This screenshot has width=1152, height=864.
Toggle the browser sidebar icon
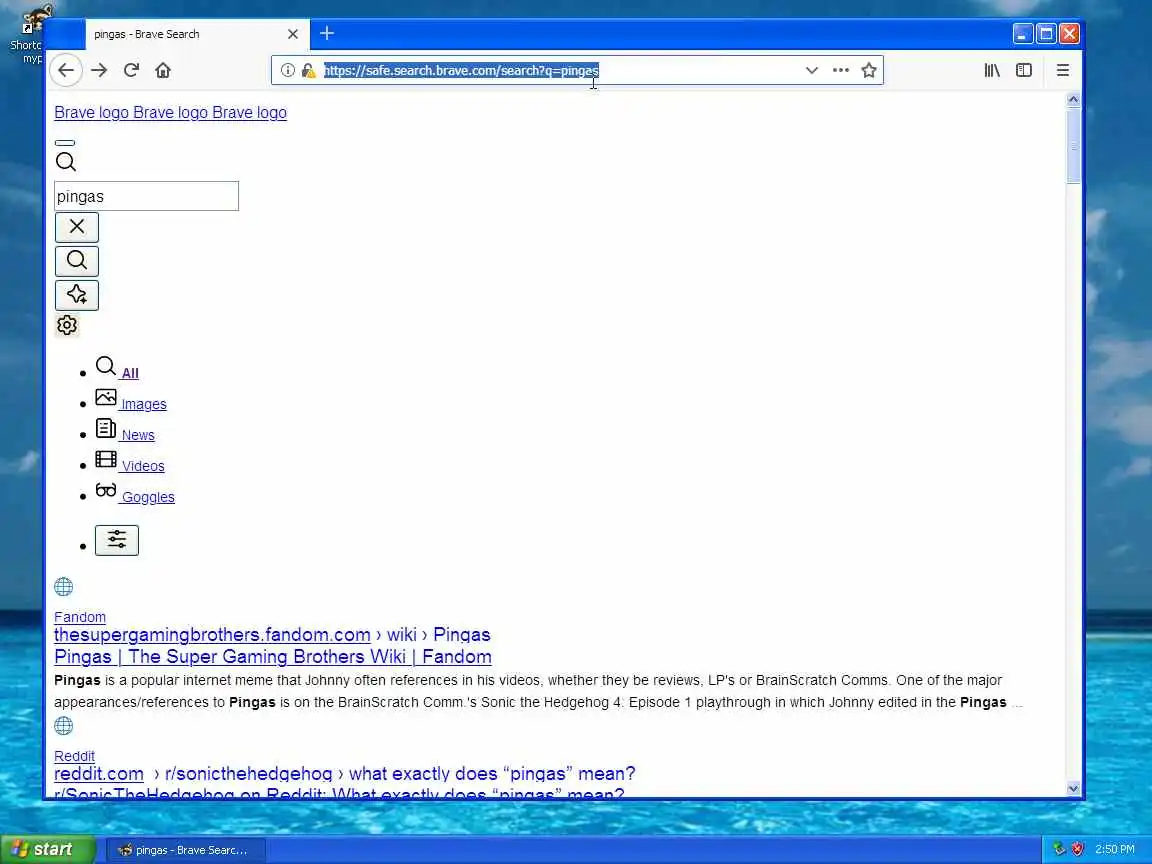(x=1024, y=71)
